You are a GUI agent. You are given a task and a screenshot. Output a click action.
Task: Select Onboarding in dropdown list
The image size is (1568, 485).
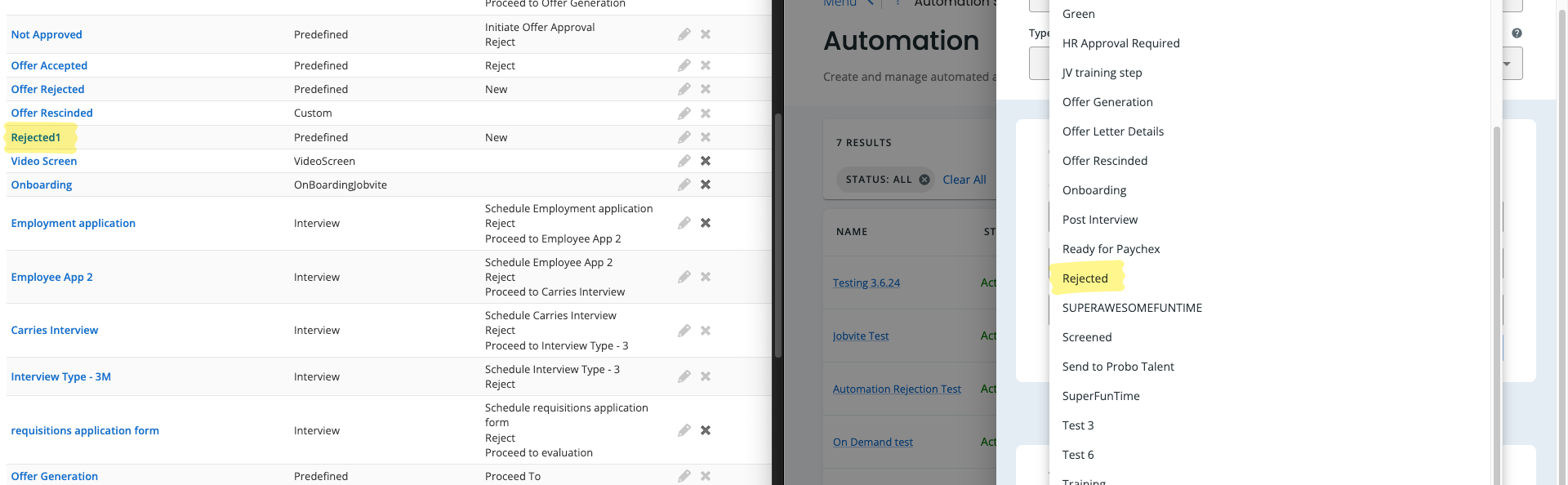[1094, 190]
